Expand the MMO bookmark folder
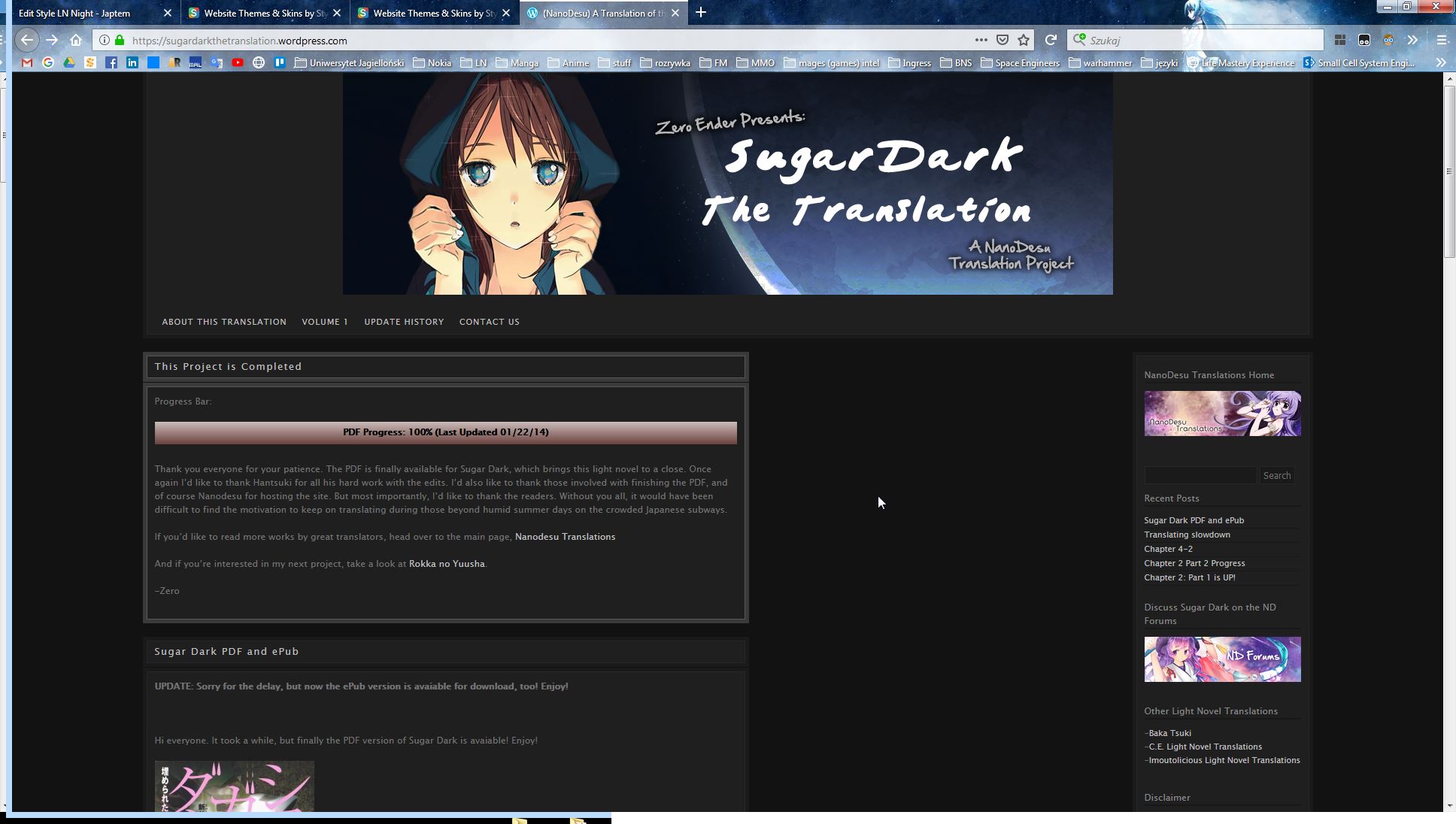Image resolution: width=1456 pixels, height=824 pixels. coord(756,63)
